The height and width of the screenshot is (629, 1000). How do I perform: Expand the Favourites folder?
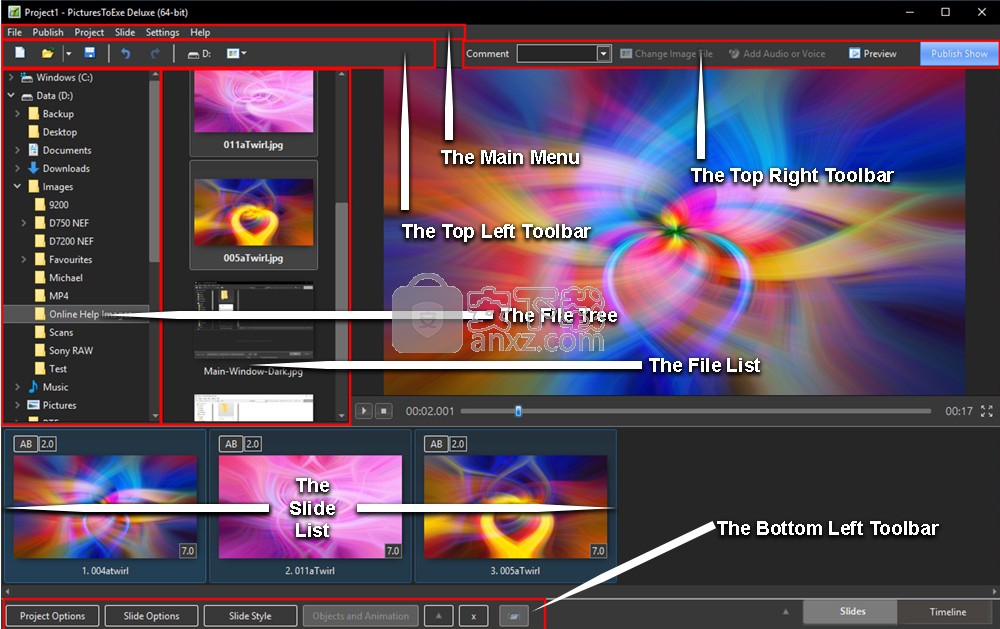pos(24,260)
